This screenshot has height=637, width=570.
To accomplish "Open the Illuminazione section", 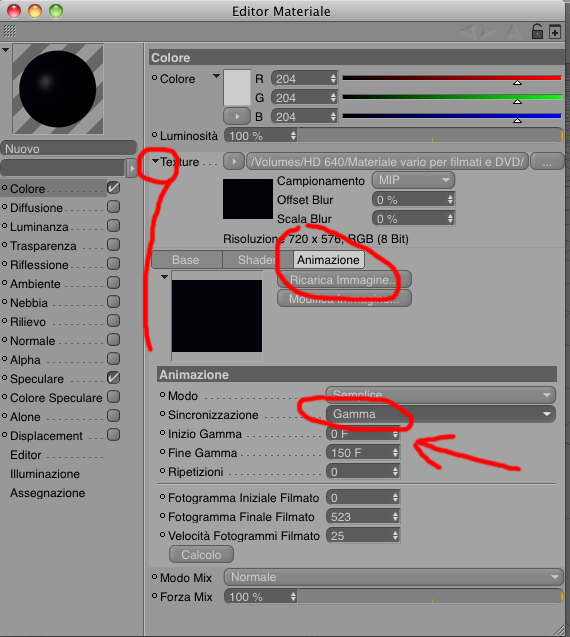I will tap(45, 474).
